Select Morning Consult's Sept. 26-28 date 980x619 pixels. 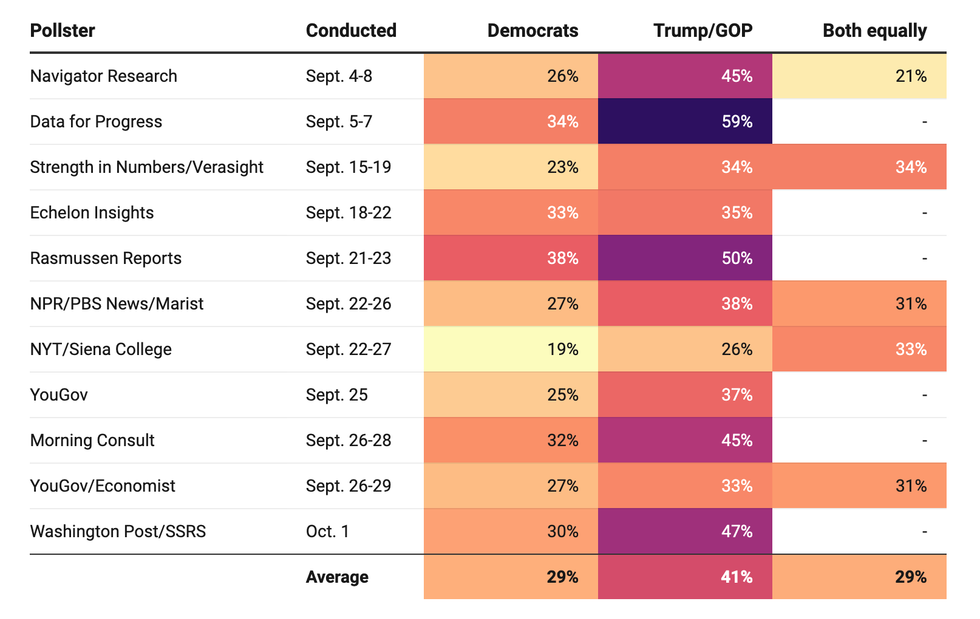point(350,440)
